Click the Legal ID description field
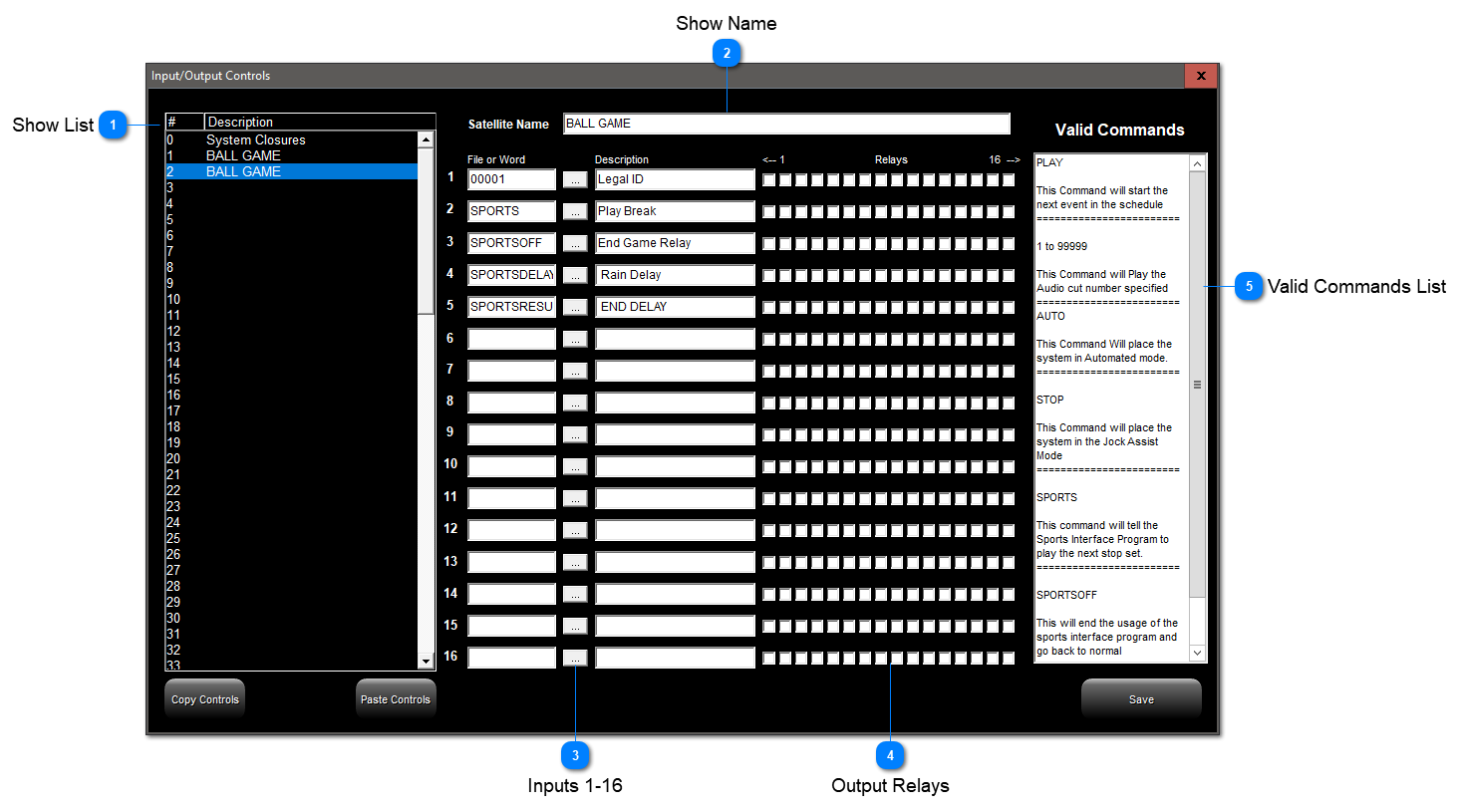This screenshot has height=812, width=1462. pyautogui.click(x=675, y=179)
